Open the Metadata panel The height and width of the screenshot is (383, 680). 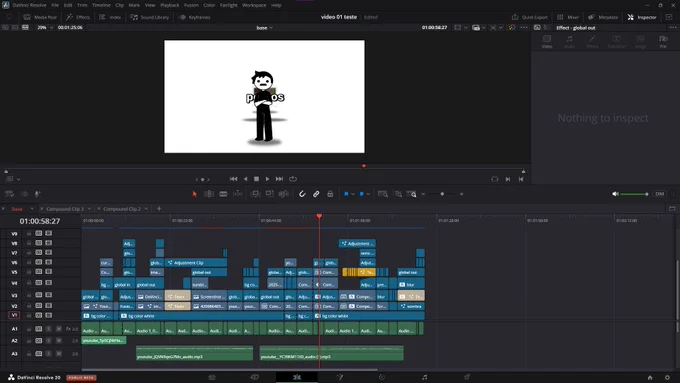(x=603, y=17)
